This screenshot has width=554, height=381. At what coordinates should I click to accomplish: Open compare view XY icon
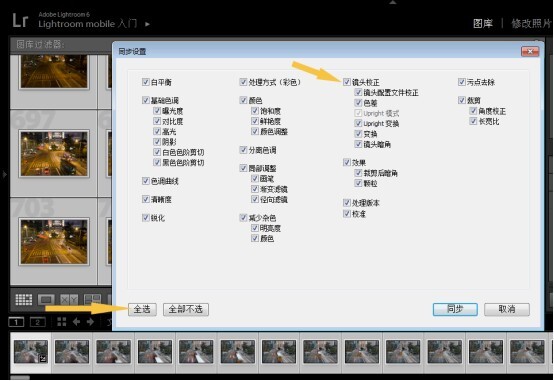point(69,300)
